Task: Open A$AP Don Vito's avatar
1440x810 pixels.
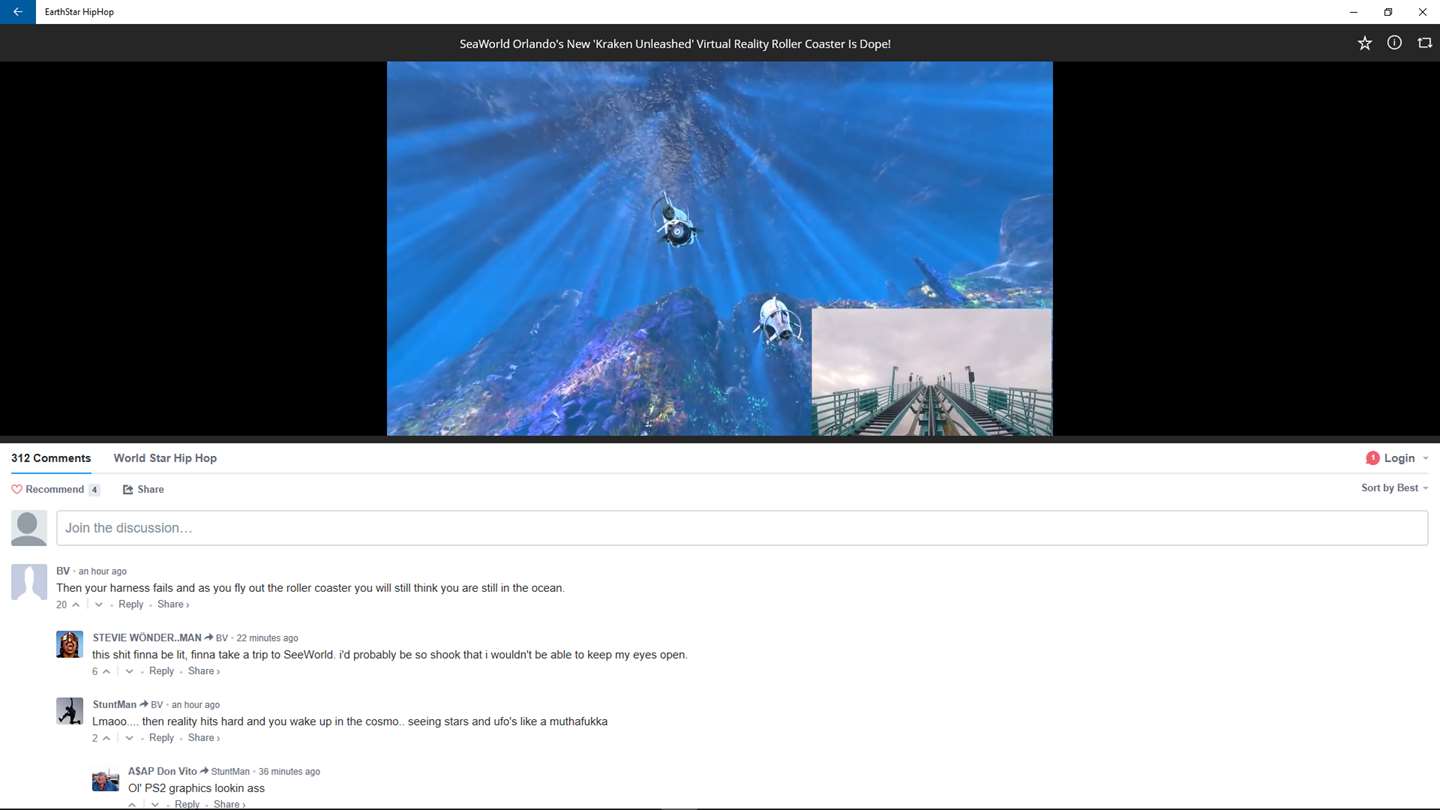Action: coord(105,778)
